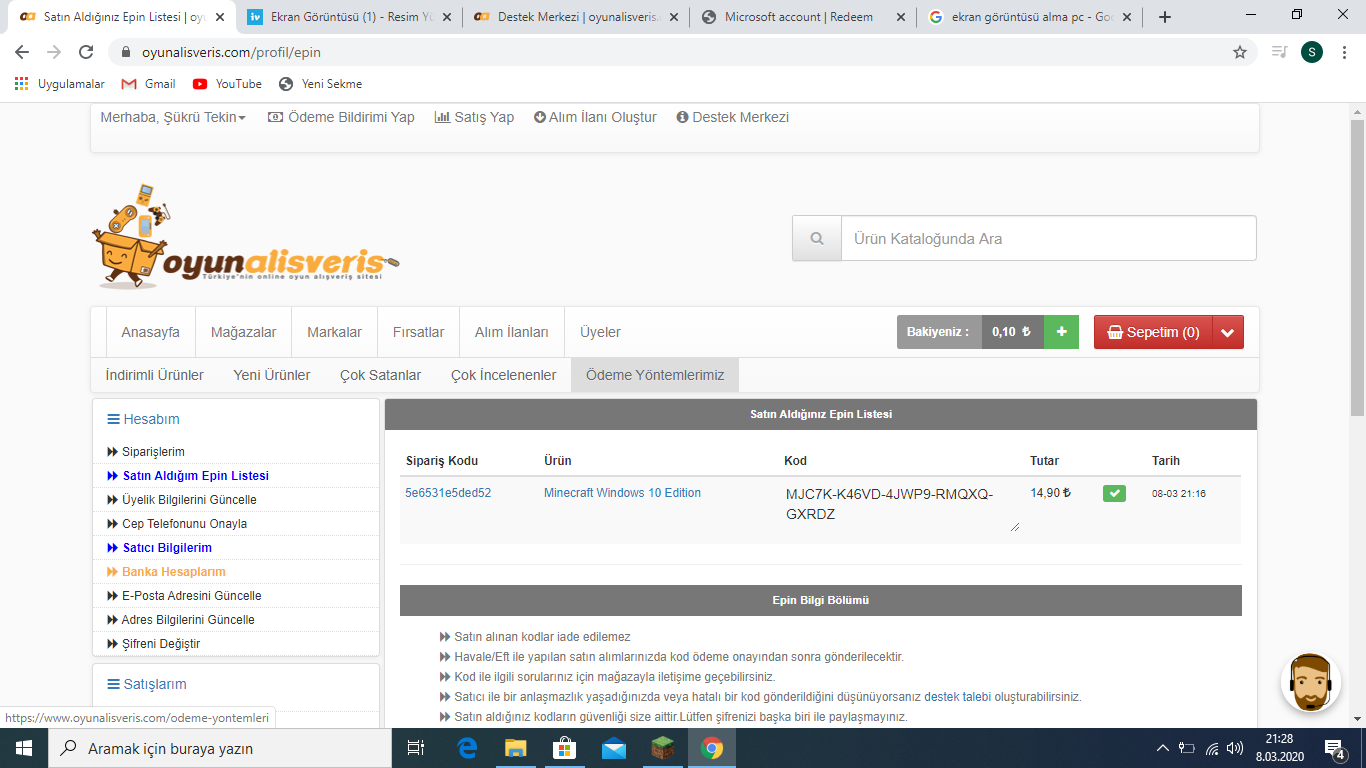Open Siparişlerim in Hesabım sidebar
Viewport: 1366px width, 768px height.
pos(153,452)
